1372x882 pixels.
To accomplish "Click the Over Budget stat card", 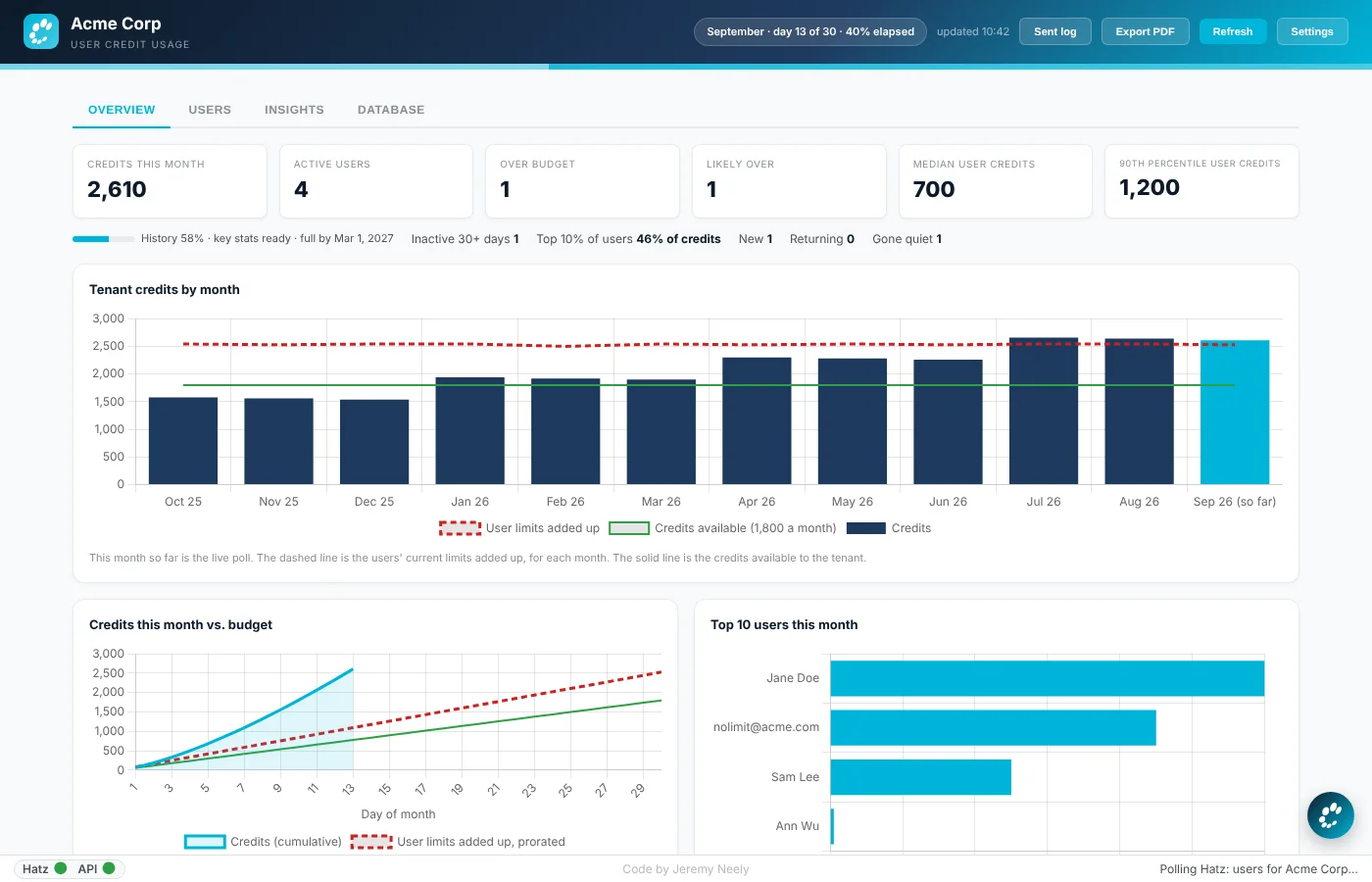I will pos(583,181).
